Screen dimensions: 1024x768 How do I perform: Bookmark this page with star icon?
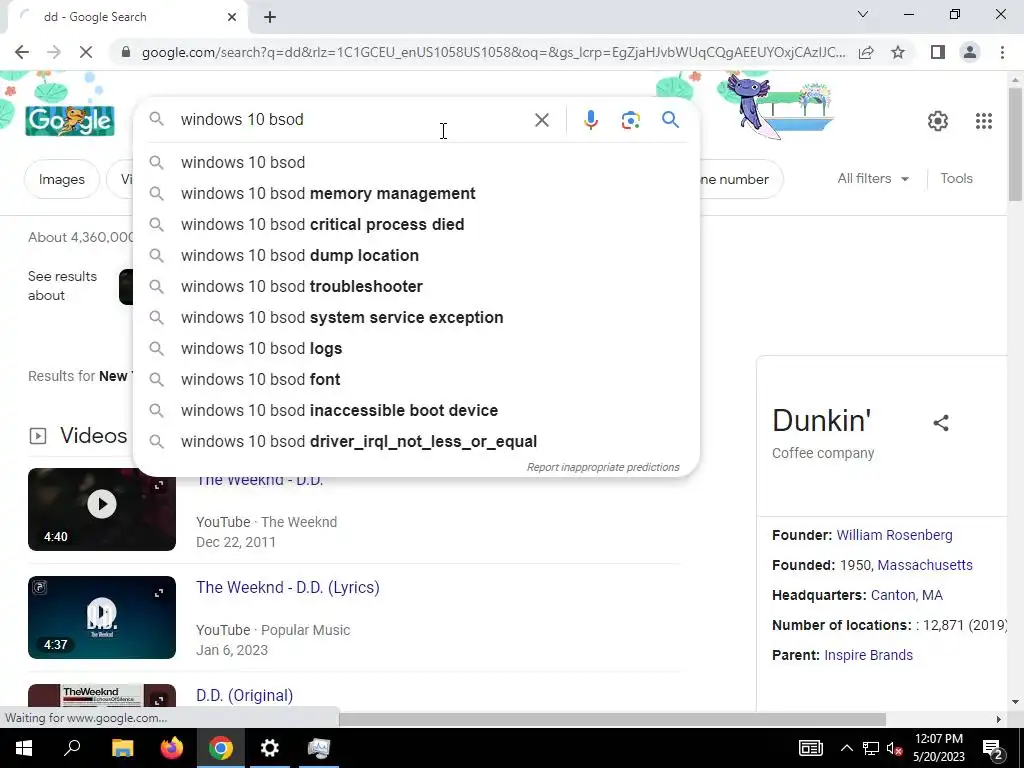coord(898,52)
